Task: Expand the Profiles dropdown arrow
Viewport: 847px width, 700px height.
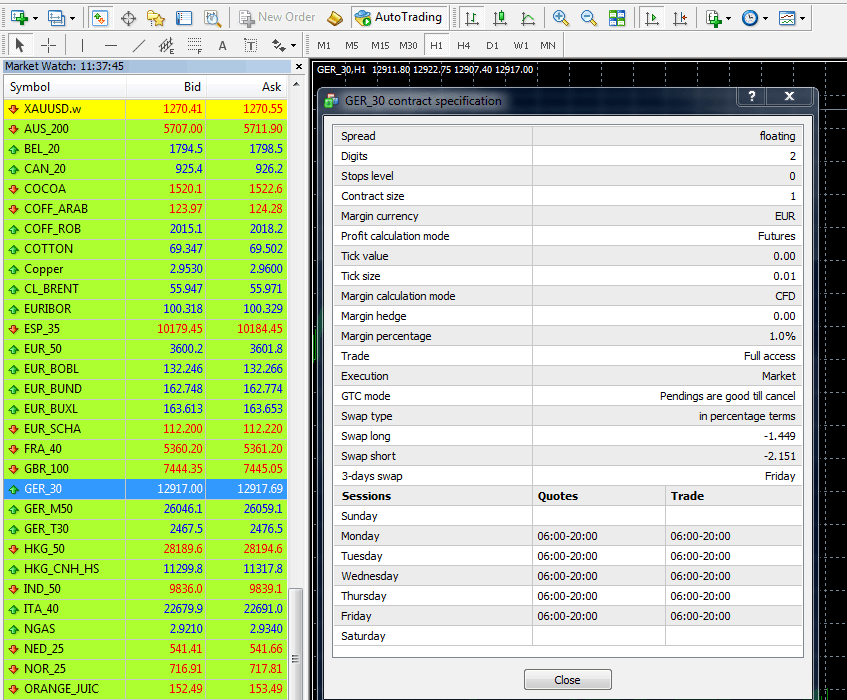Action: 72,18
